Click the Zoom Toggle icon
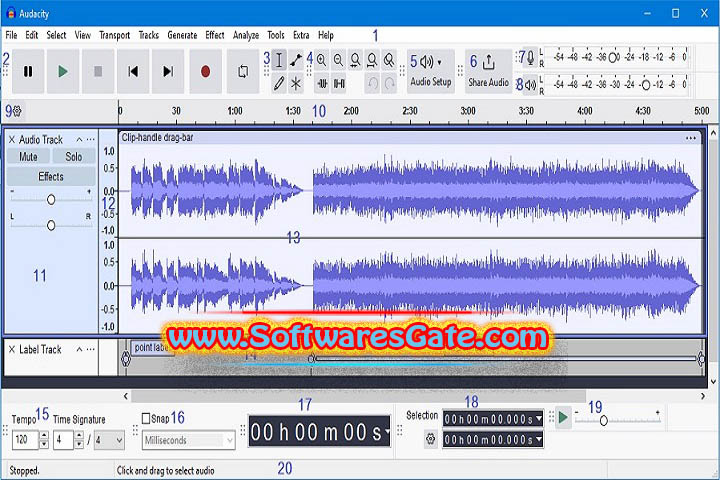The image size is (720, 480). tap(389, 60)
